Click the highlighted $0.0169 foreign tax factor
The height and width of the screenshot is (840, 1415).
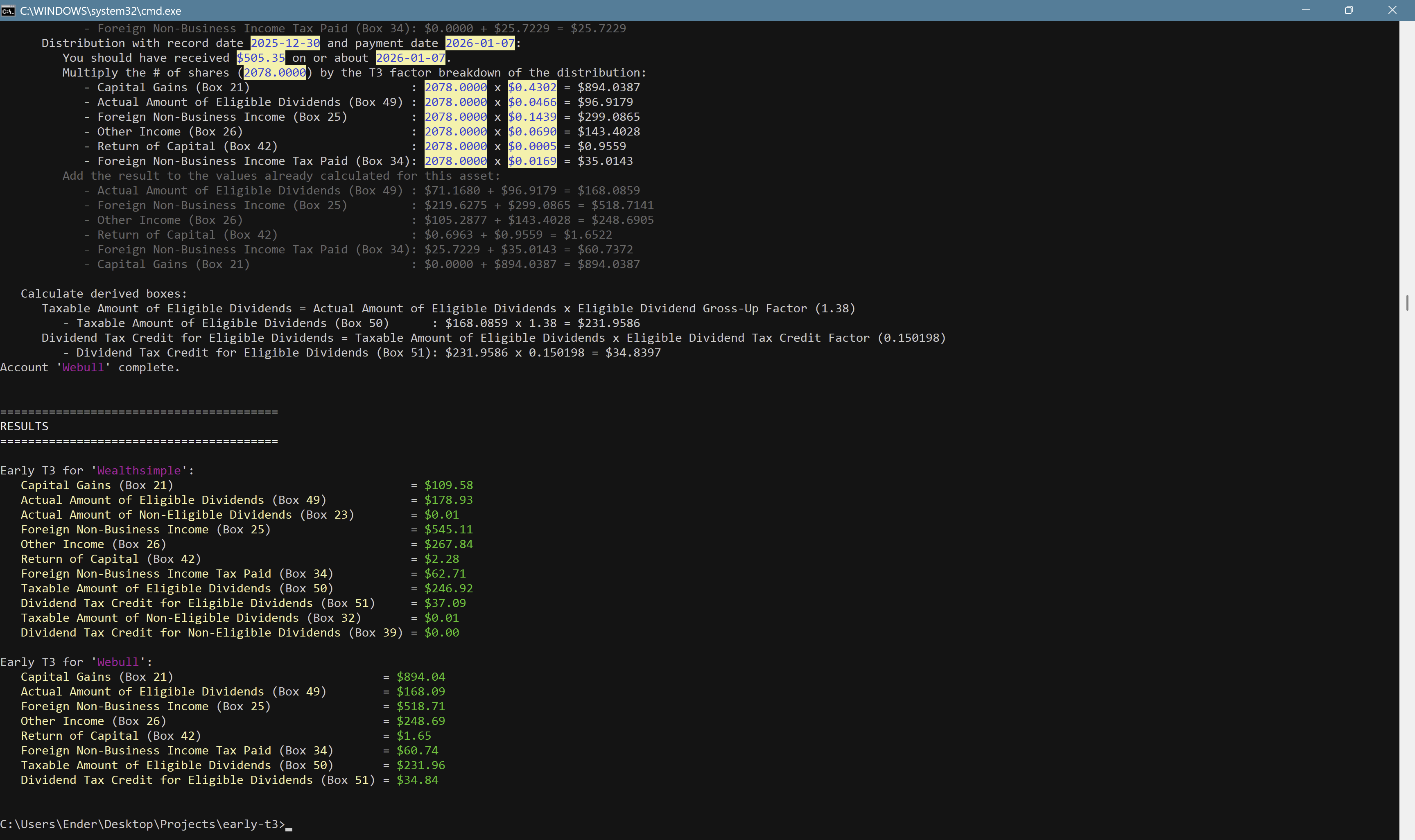532,161
